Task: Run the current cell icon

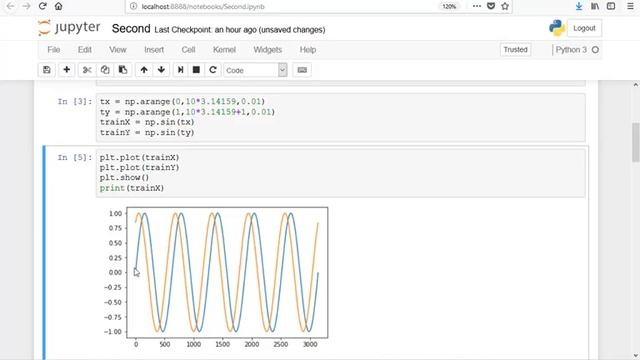Action: tap(180, 70)
